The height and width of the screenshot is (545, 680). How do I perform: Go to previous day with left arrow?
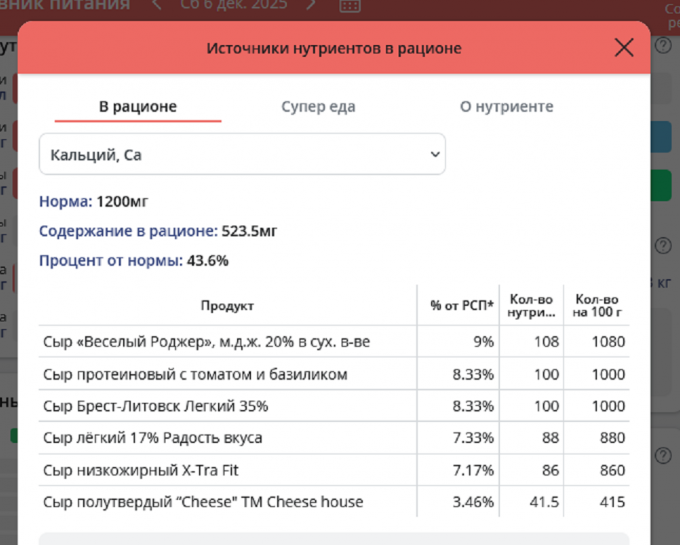pos(157,6)
